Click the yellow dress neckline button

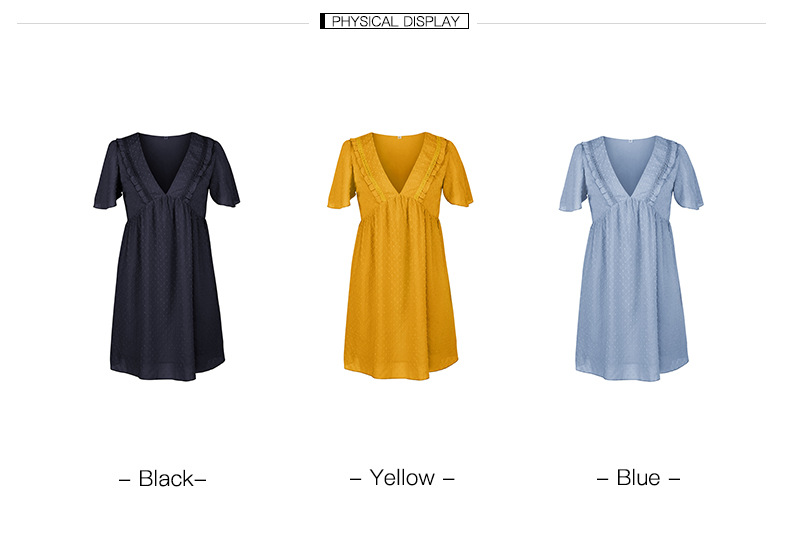coord(400,138)
